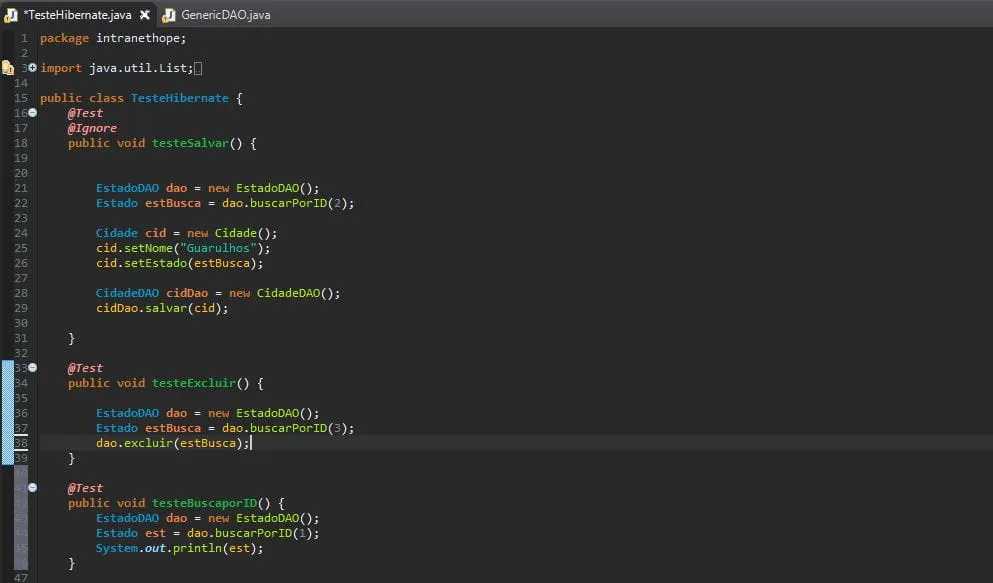Click the warning icon beside line 3

click(6, 68)
